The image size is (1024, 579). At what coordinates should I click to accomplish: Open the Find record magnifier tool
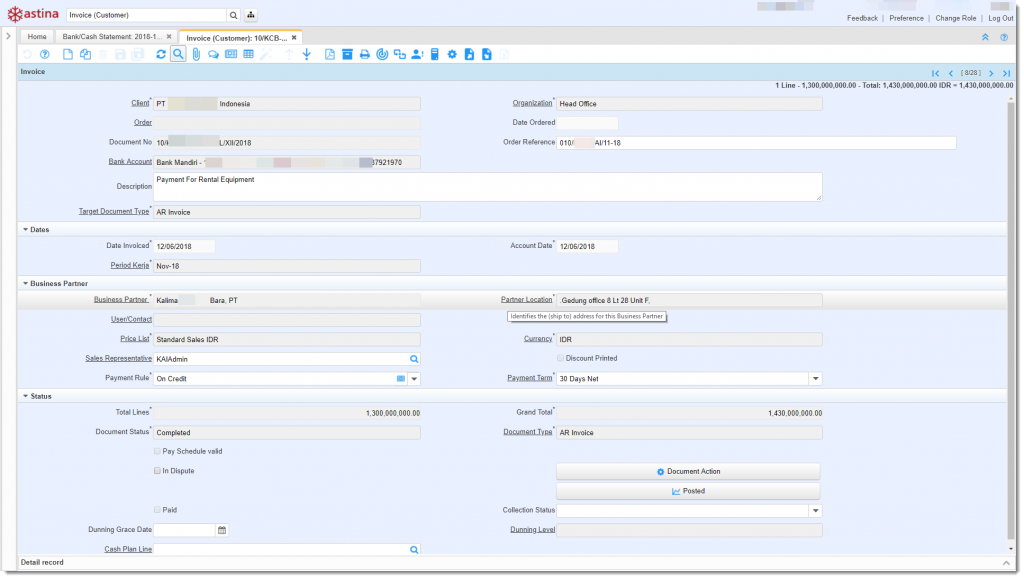pos(178,54)
